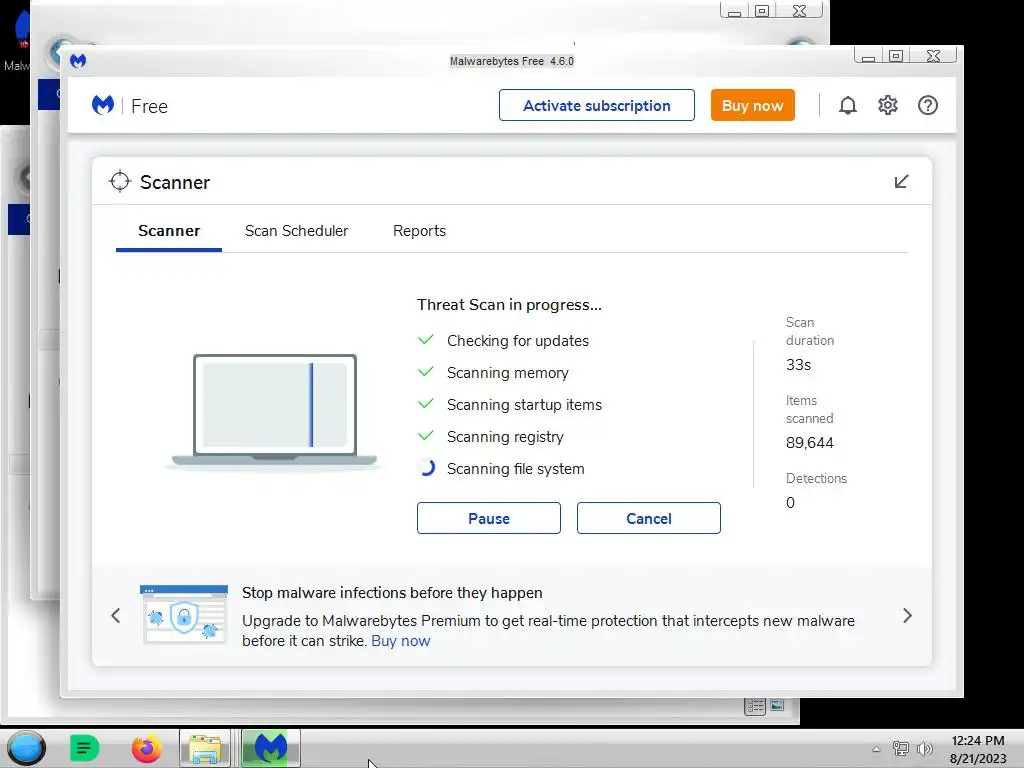Collapse the Scanner panel with arrow icon
This screenshot has width=1024, height=768.
point(901,182)
